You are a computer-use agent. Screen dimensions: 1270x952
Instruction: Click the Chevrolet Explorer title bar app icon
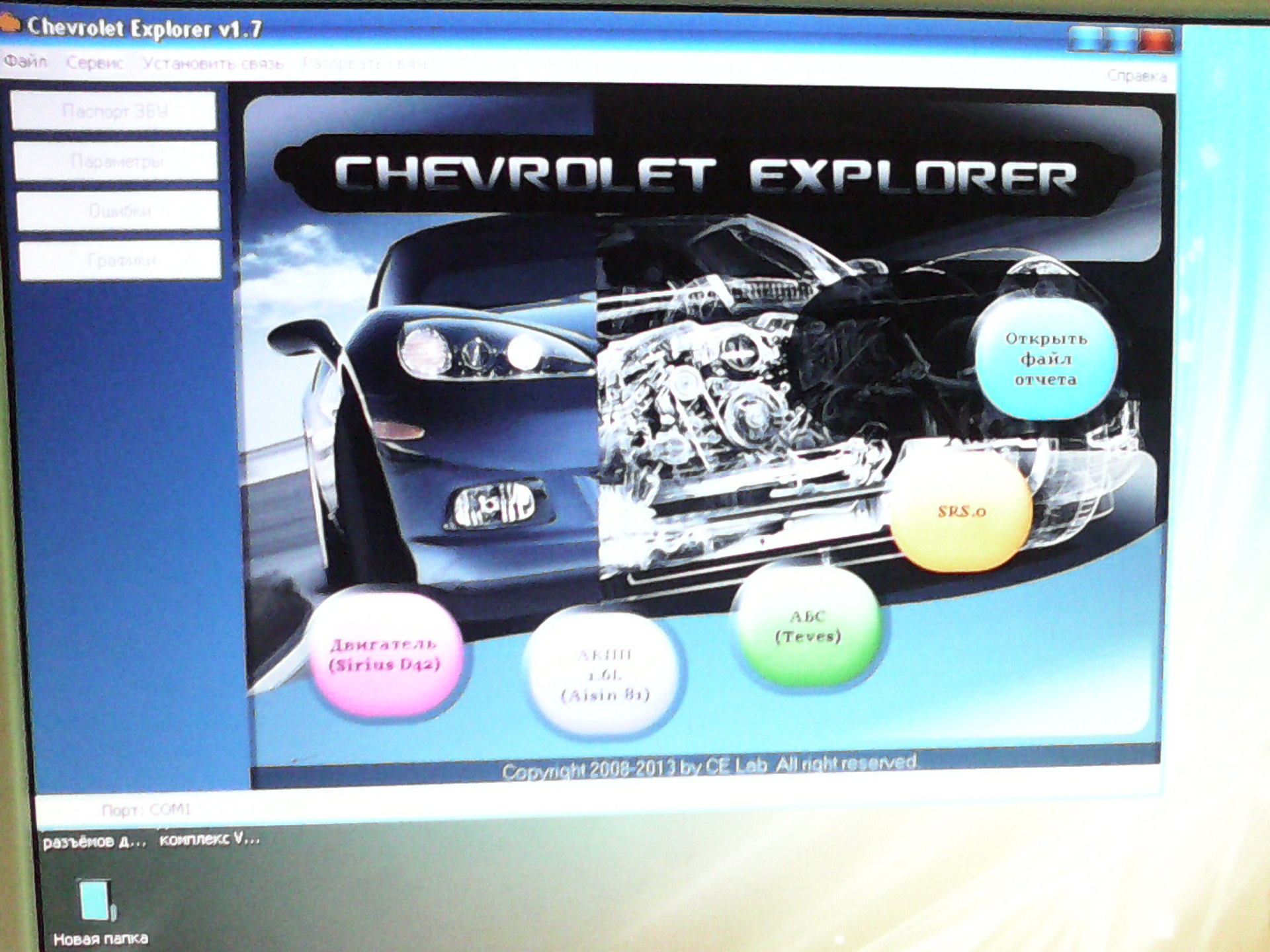coord(9,25)
